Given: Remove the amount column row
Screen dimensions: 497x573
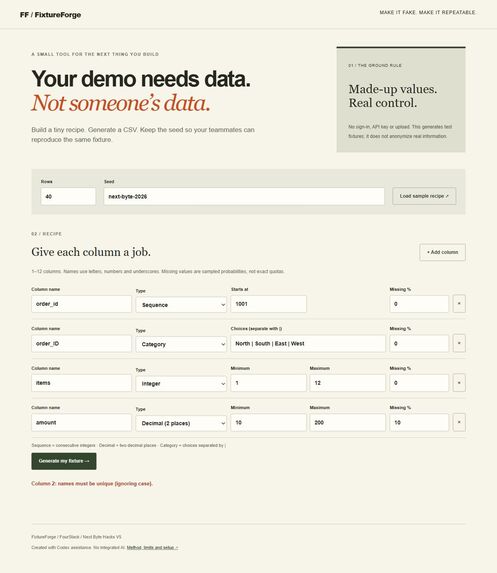Looking at the screenshot, I should [x=459, y=422].
